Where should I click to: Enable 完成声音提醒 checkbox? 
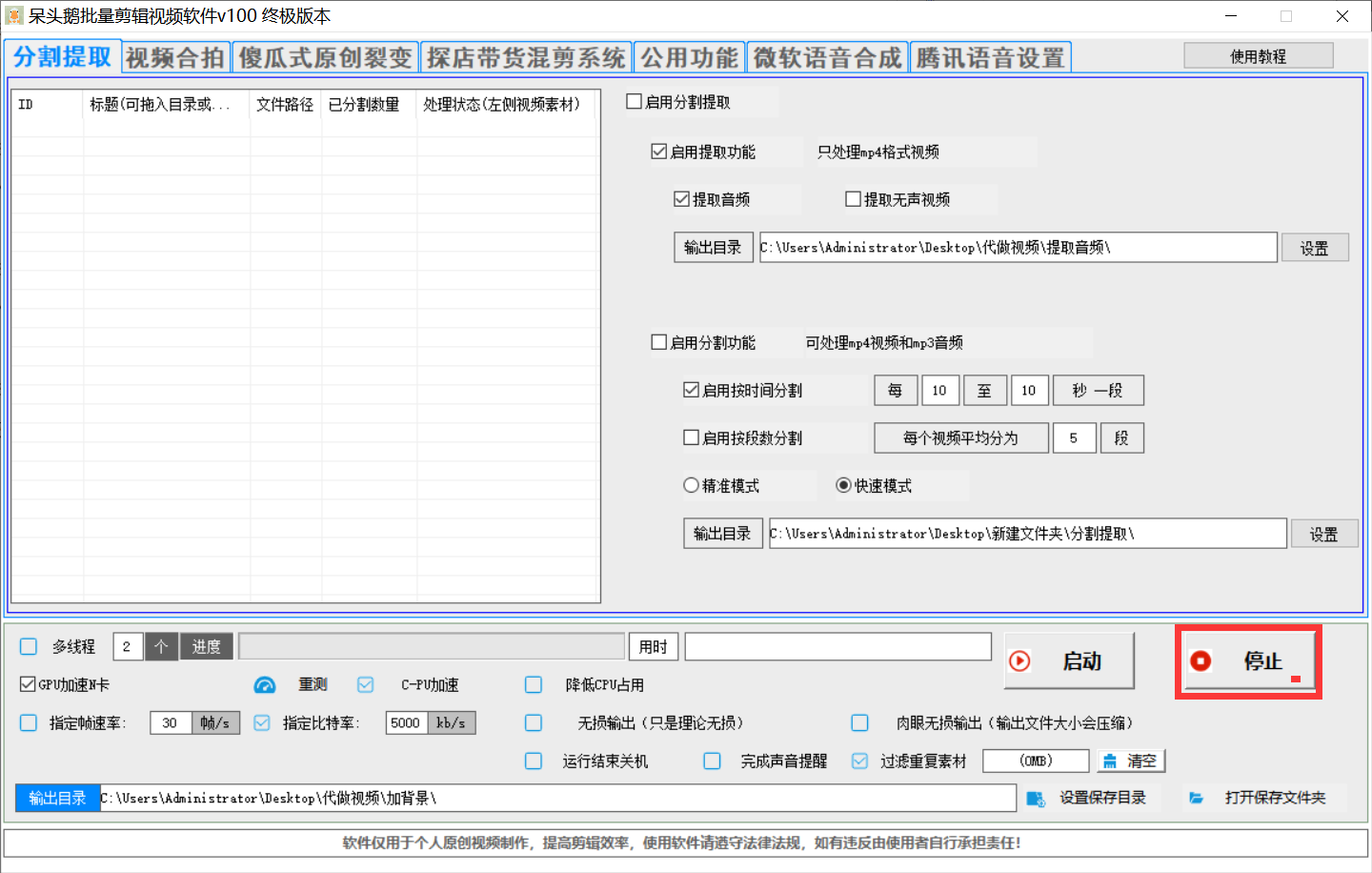[712, 761]
